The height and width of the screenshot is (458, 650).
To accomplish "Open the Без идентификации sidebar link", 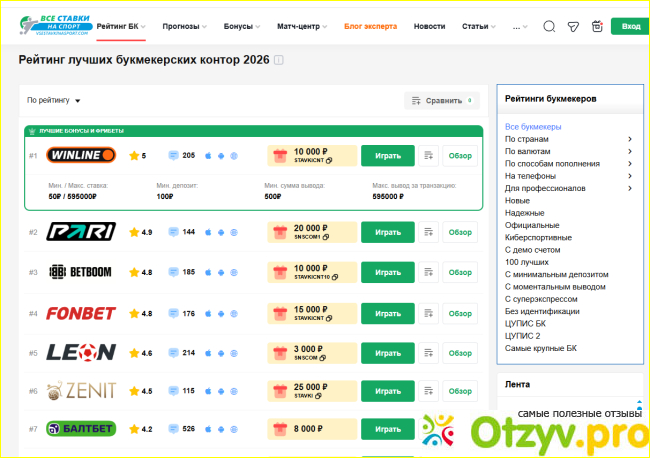I will tap(542, 311).
